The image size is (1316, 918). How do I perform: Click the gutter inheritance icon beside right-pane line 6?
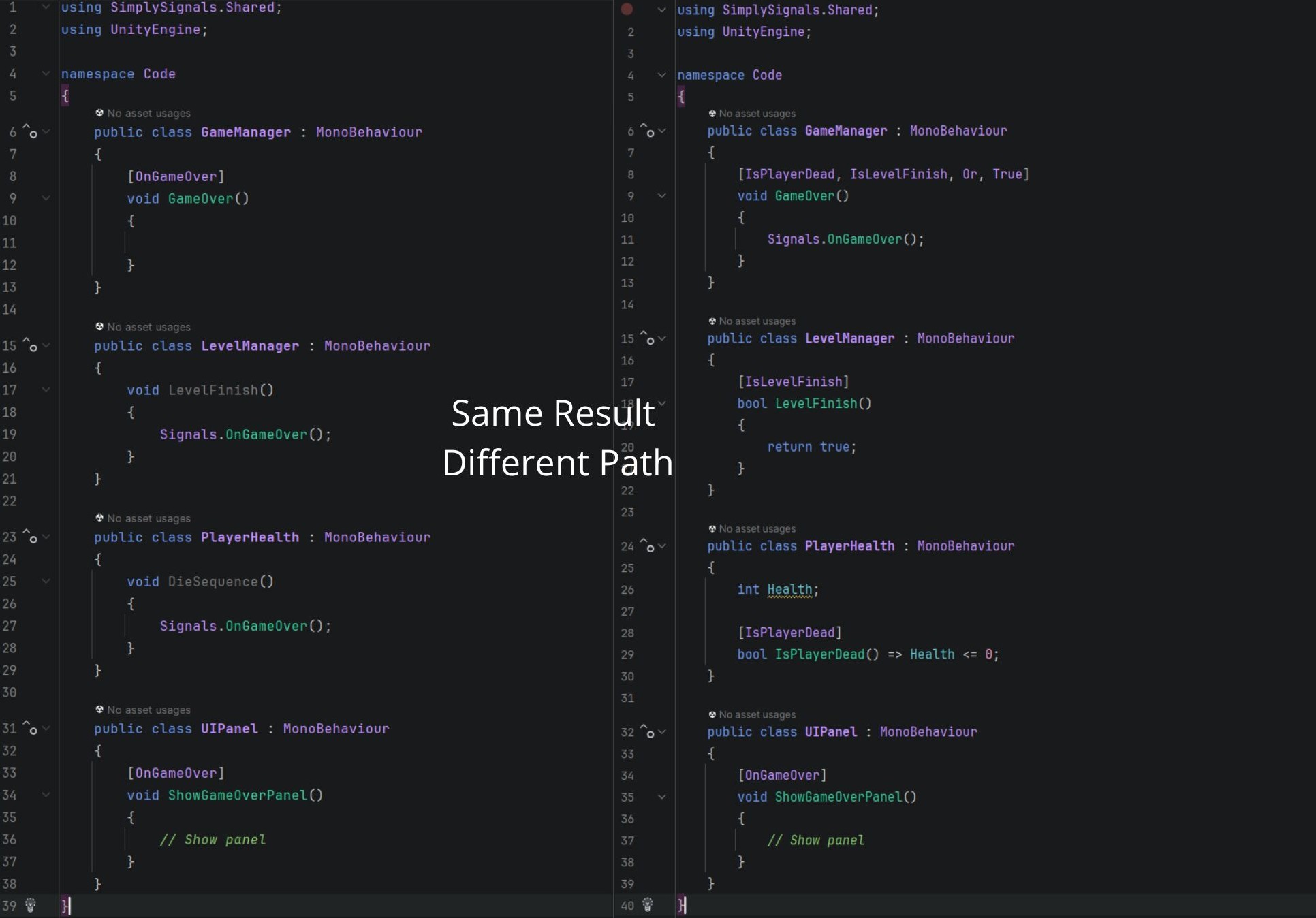tap(647, 131)
